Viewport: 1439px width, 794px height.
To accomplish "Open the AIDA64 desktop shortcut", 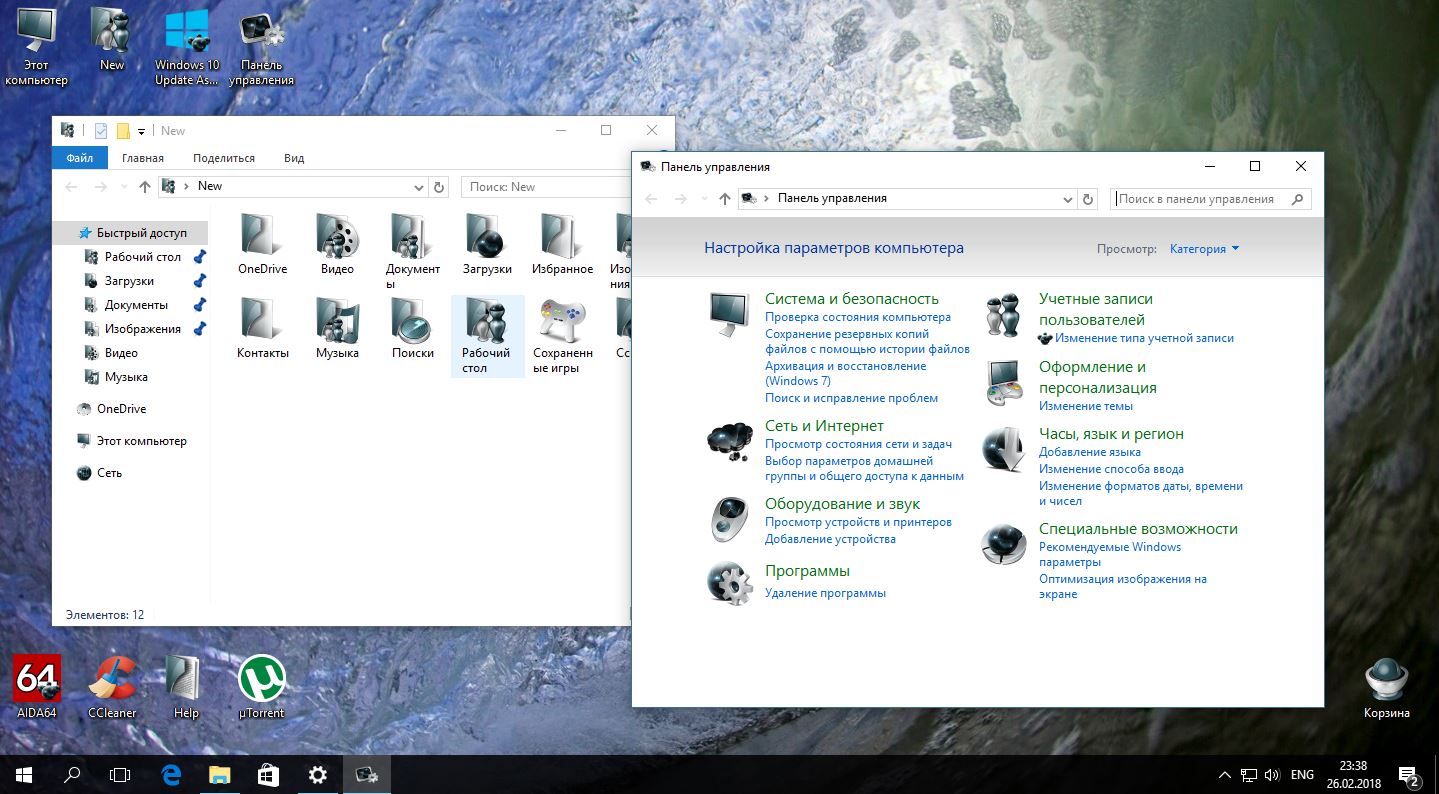I will (x=37, y=680).
